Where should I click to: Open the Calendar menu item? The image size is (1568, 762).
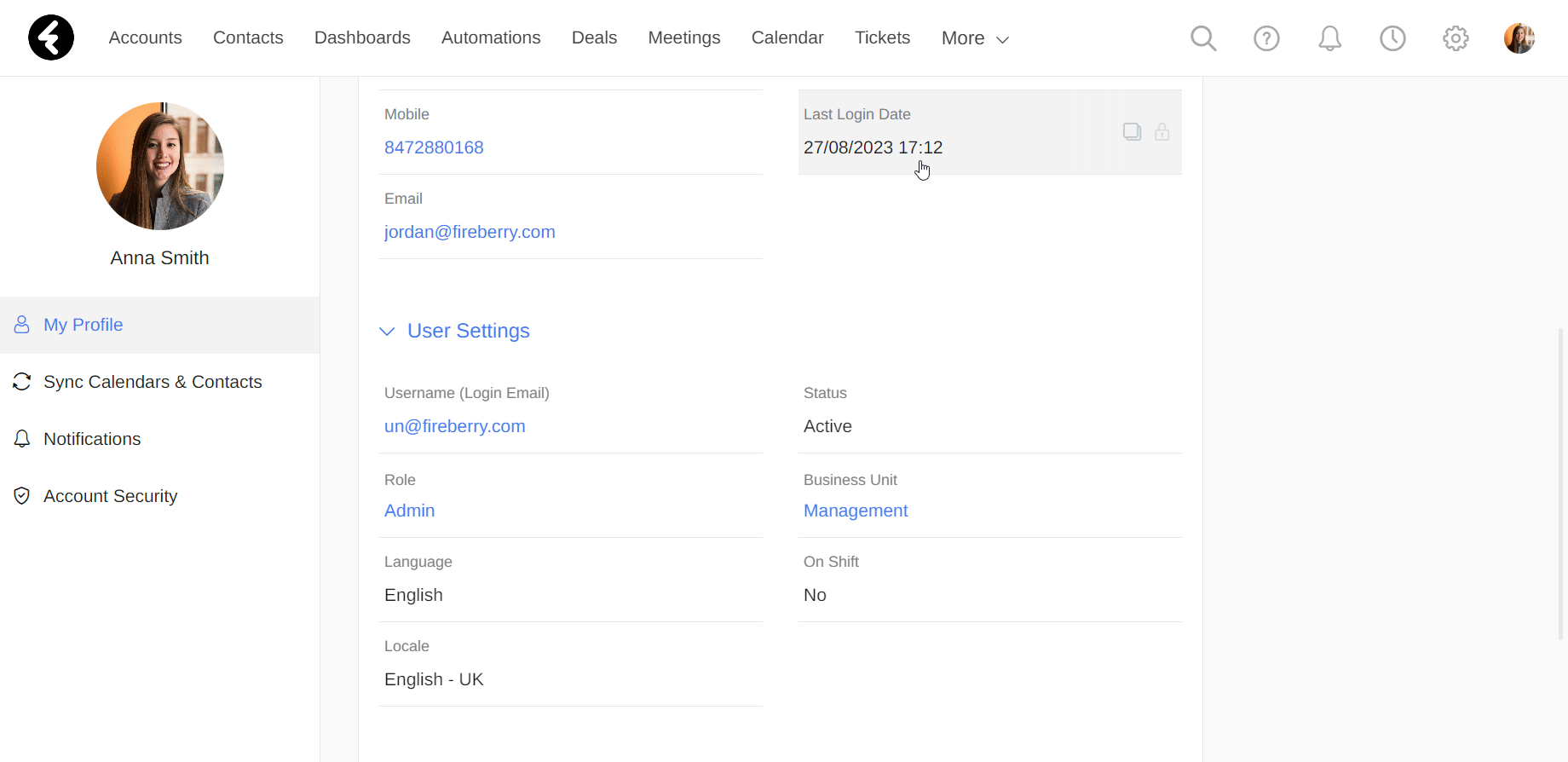point(787,38)
